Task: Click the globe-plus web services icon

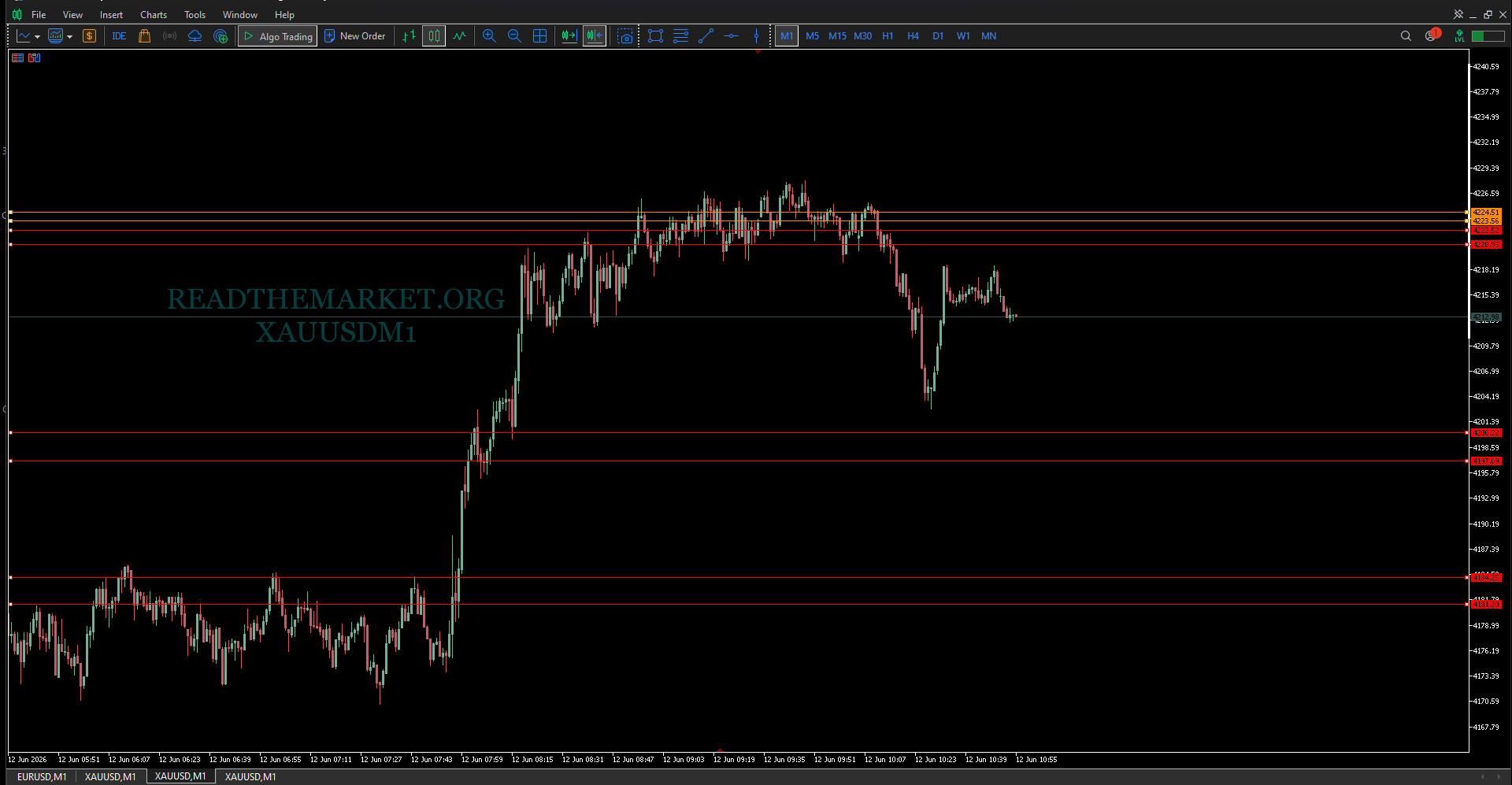Action: pyautogui.click(x=220, y=36)
